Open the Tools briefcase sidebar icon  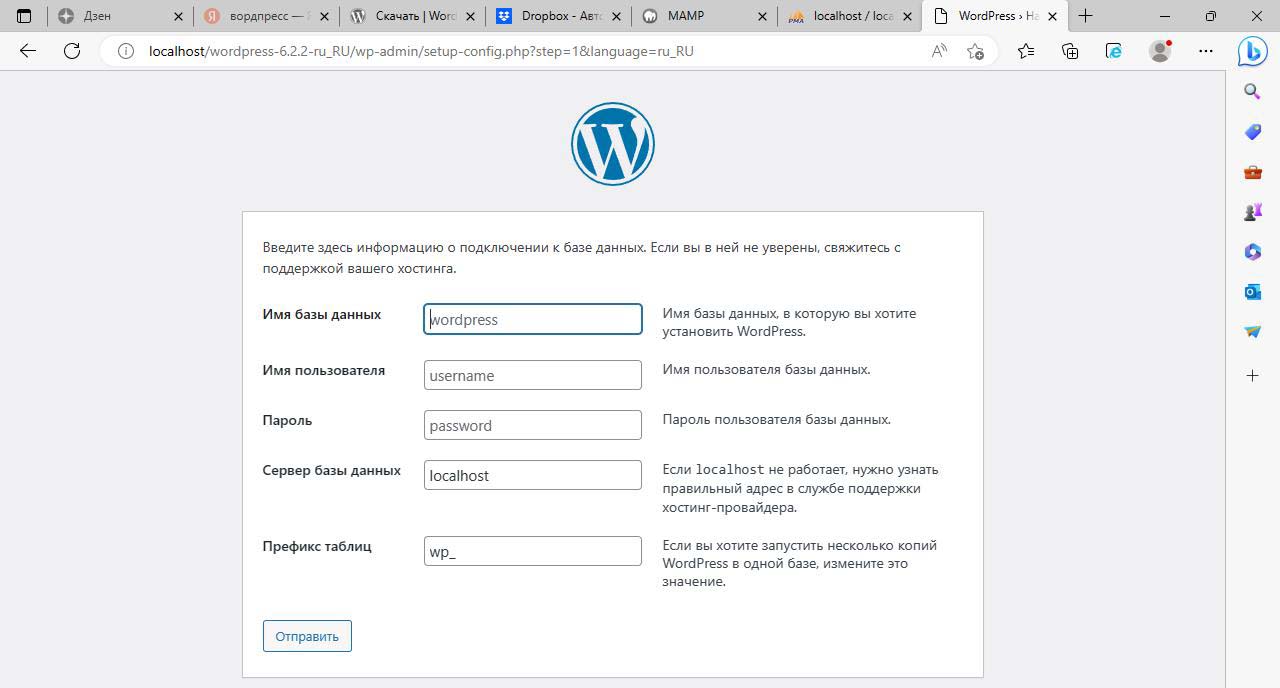pyautogui.click(x=1252, y=172)
